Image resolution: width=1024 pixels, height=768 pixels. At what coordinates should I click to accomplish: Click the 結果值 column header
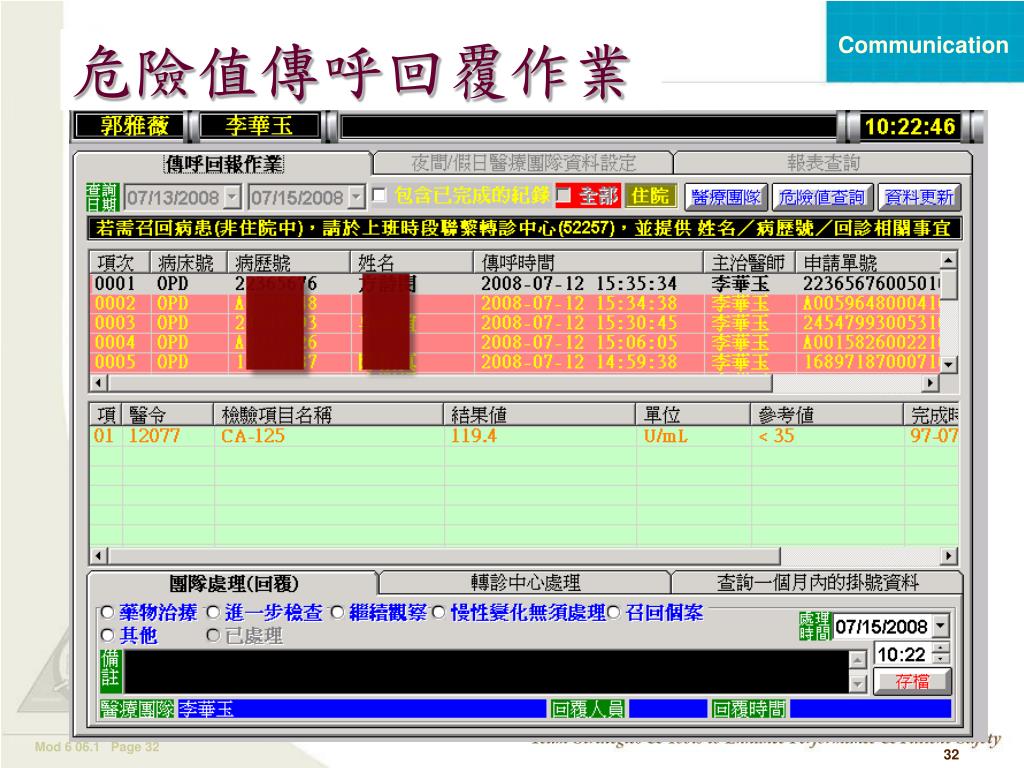click(539, 414)
